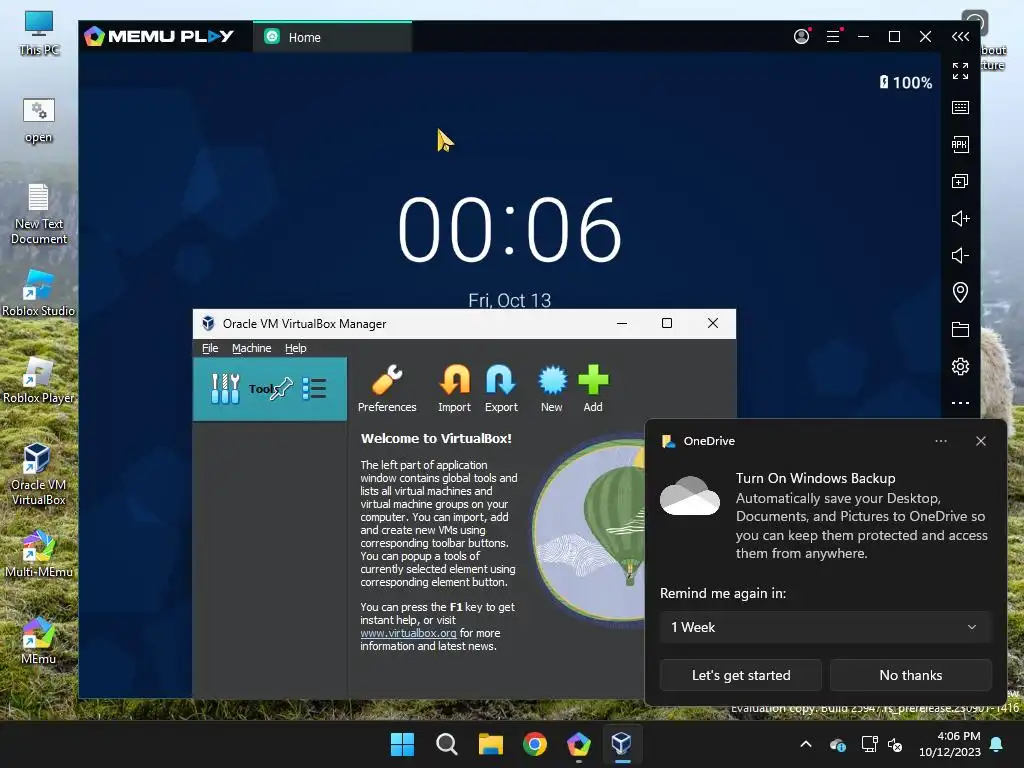Open MEmu multi-instance window icon
This screenshot has width=1024, height=768.
click(960, 181)
